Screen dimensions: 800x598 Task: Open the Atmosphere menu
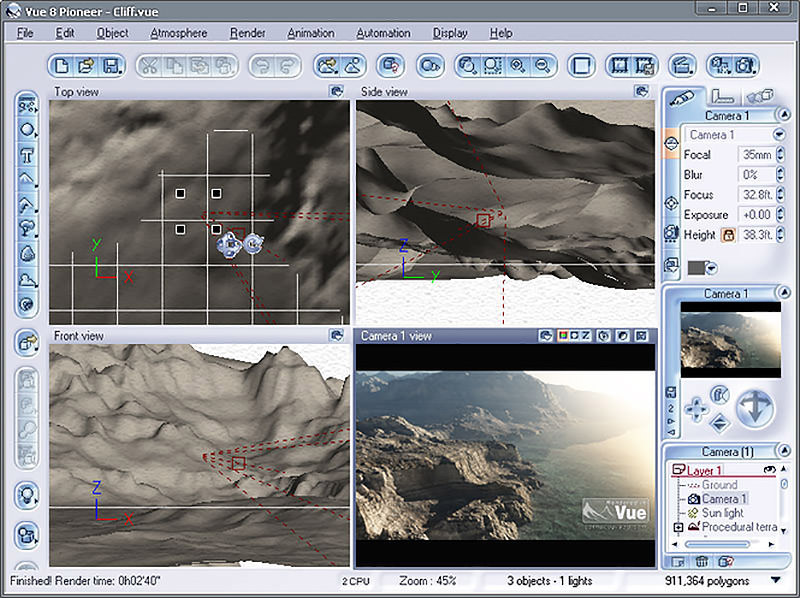(x=178, y=33)
